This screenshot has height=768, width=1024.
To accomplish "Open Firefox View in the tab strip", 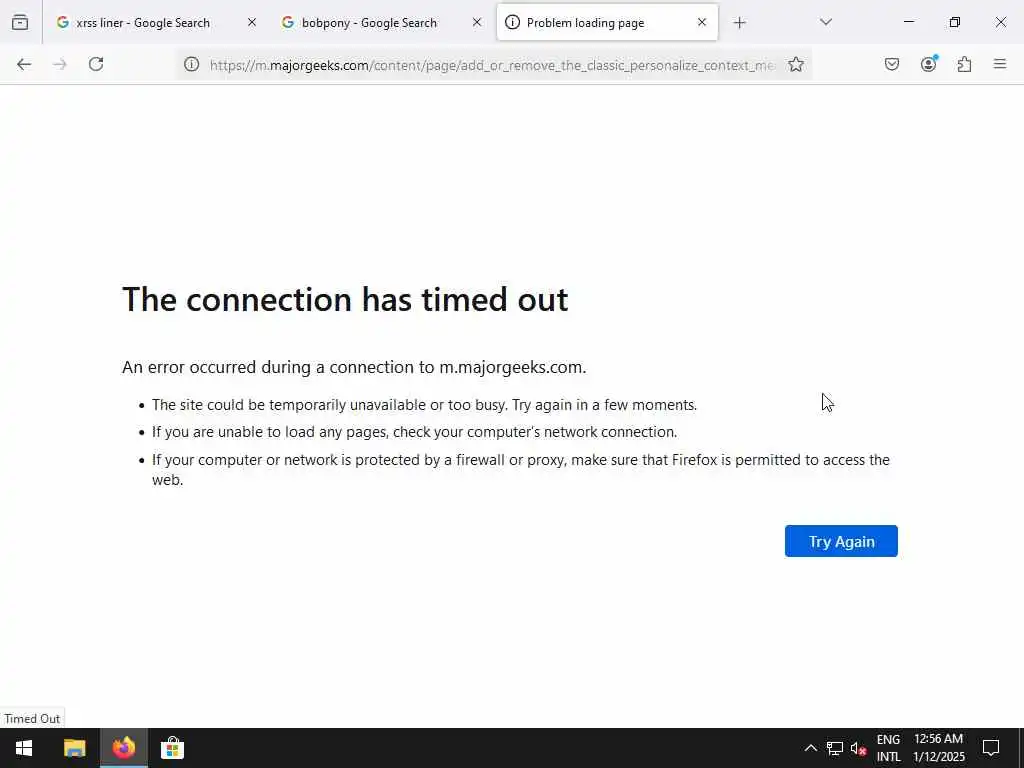I will coord(20,22).
